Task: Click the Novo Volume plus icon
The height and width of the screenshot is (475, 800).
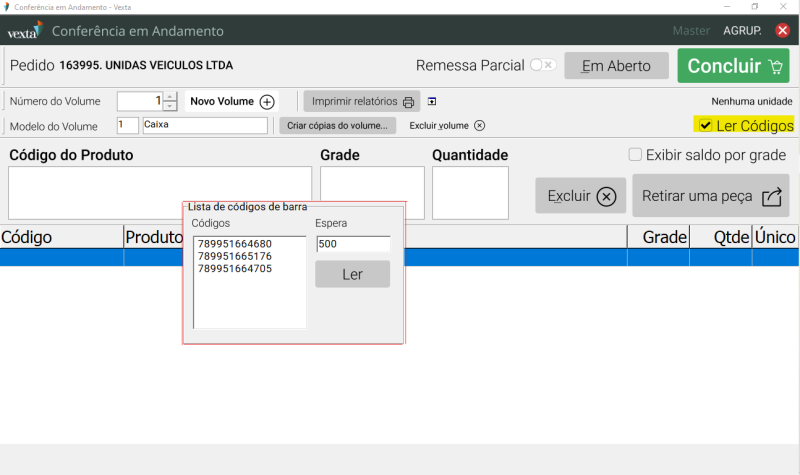Action: 267,102
